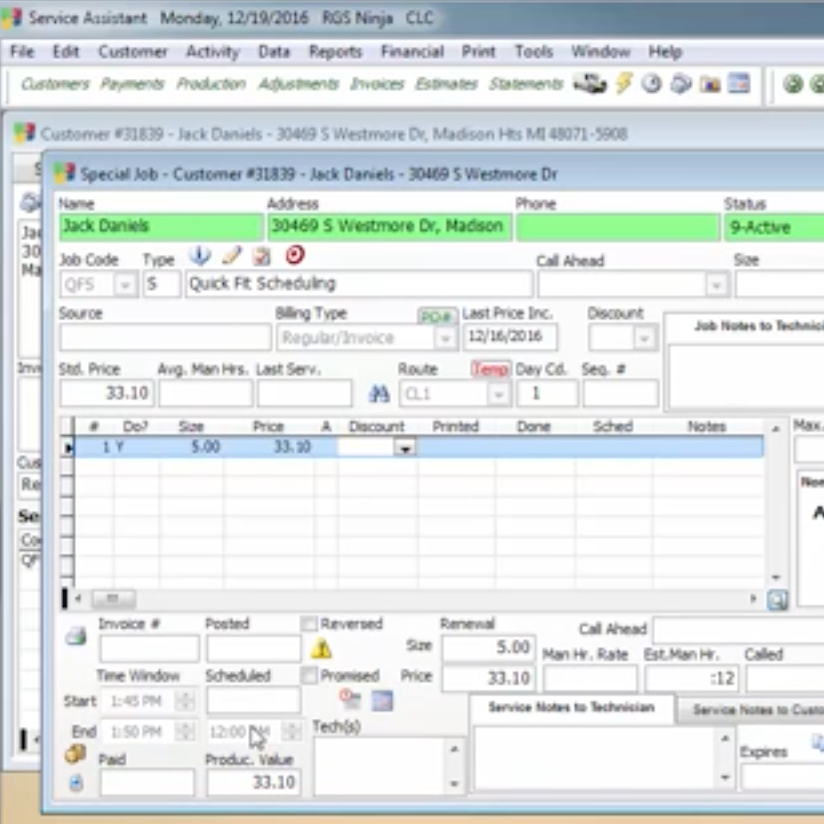824x824 pixels.
Task: Click the anchor icon beside Type label
Action: coord(200,256)
